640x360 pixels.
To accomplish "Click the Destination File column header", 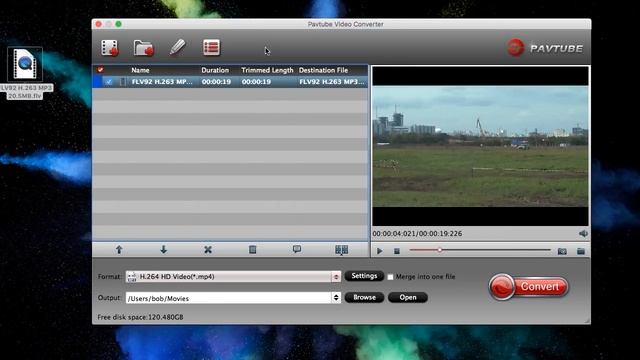I will point(323,70).
